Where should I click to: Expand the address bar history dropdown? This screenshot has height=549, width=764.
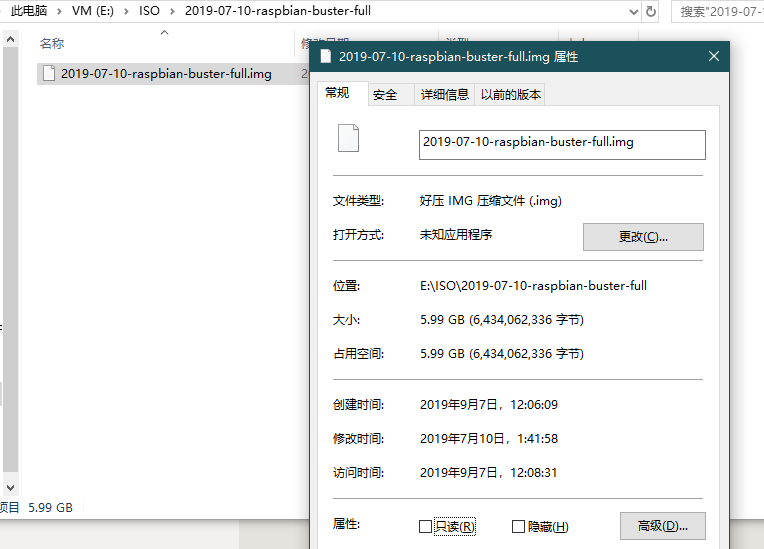(634, 11)
